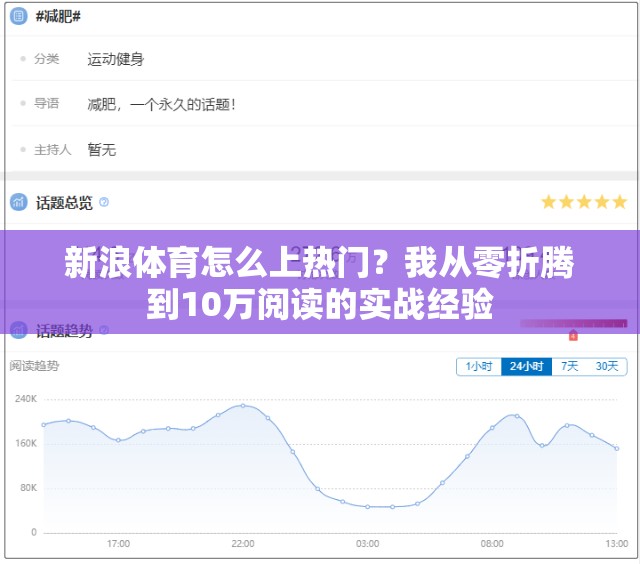Switch trend range to 1小时
640x564 pixels.
(479, 366)
